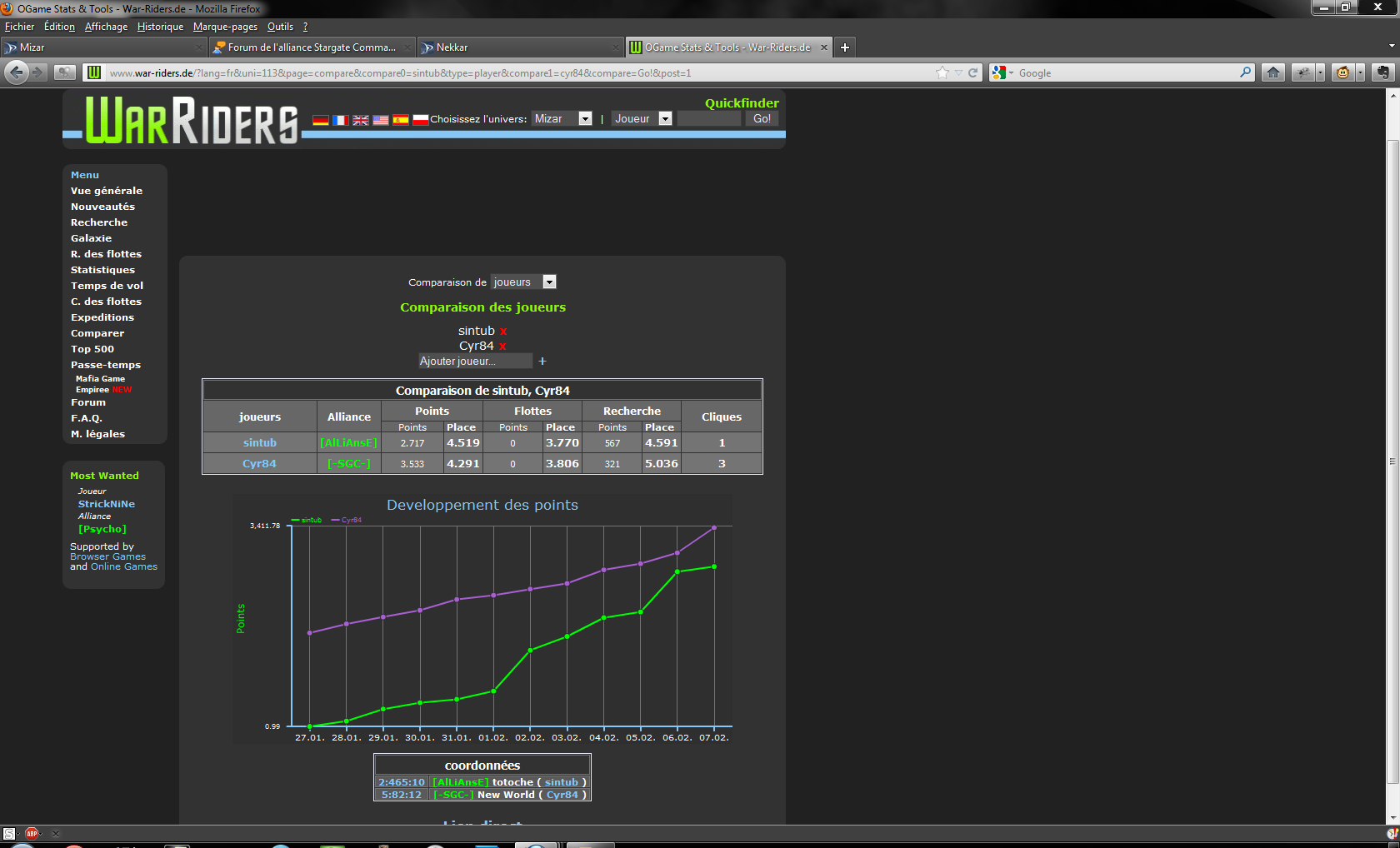Screen dimensions: 1400x848
Task: Click sintub's Recherche points value 567
Action: [x=612, y=443]
